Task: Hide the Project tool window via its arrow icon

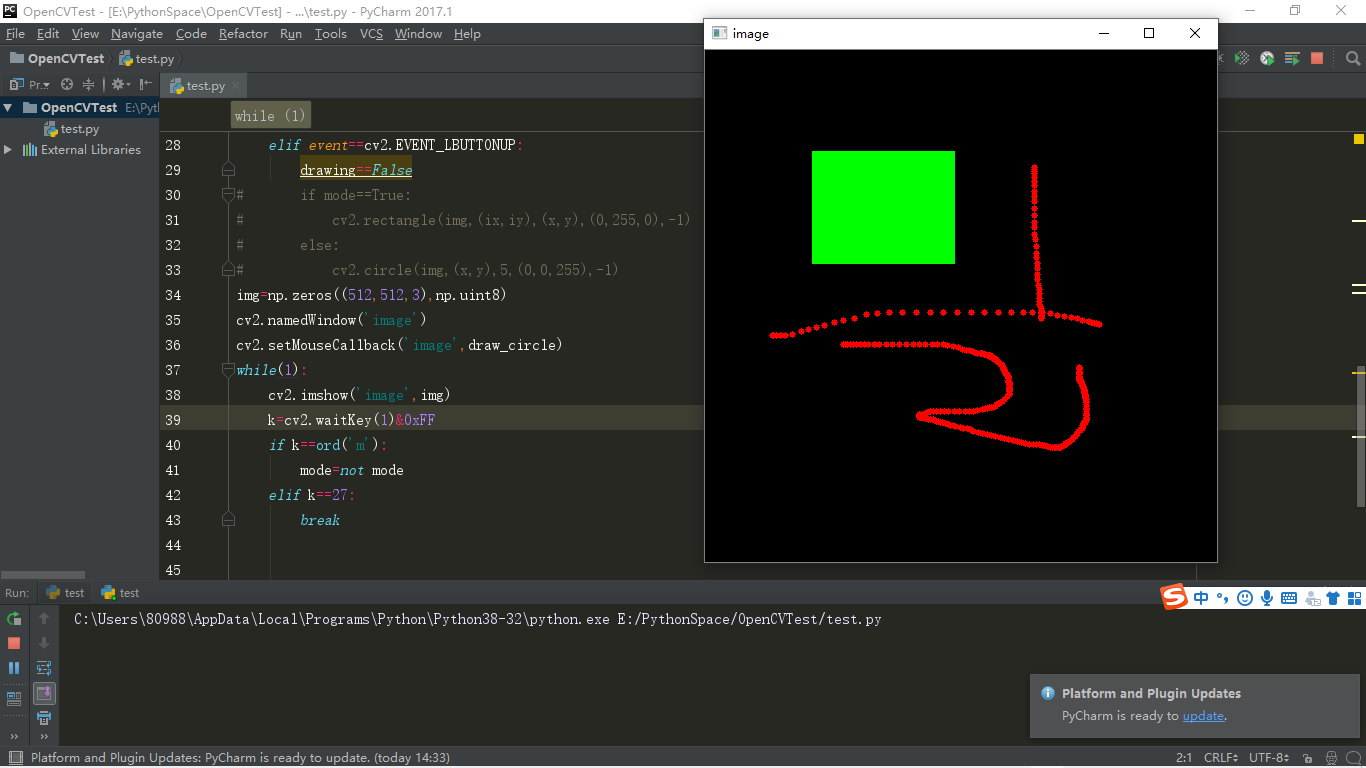Action: click(146, 85)
